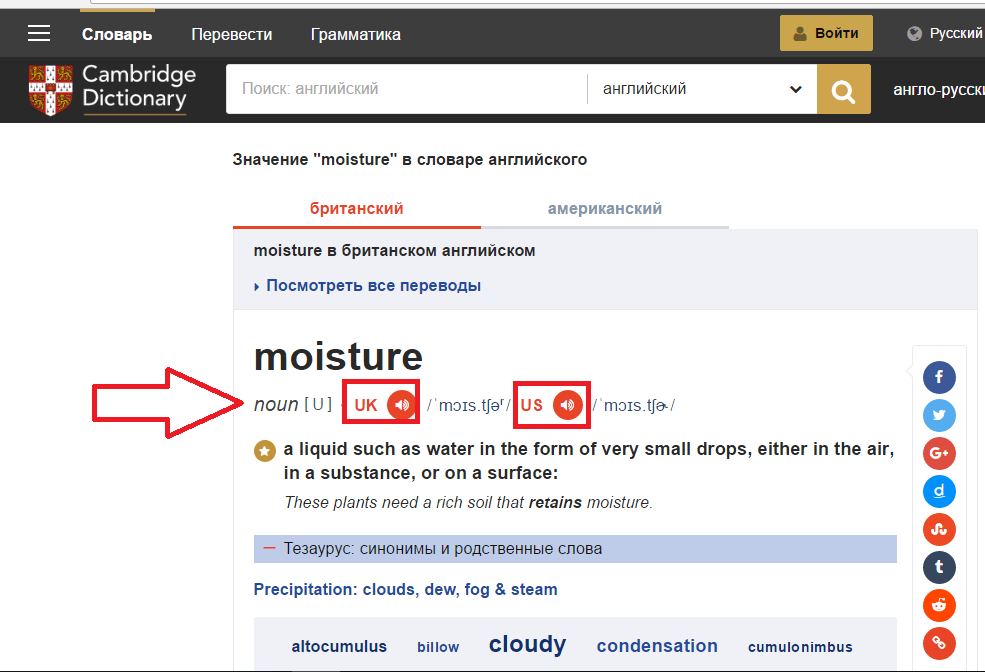Click the Войти login button
985x672 pixels.
(826, 33)
